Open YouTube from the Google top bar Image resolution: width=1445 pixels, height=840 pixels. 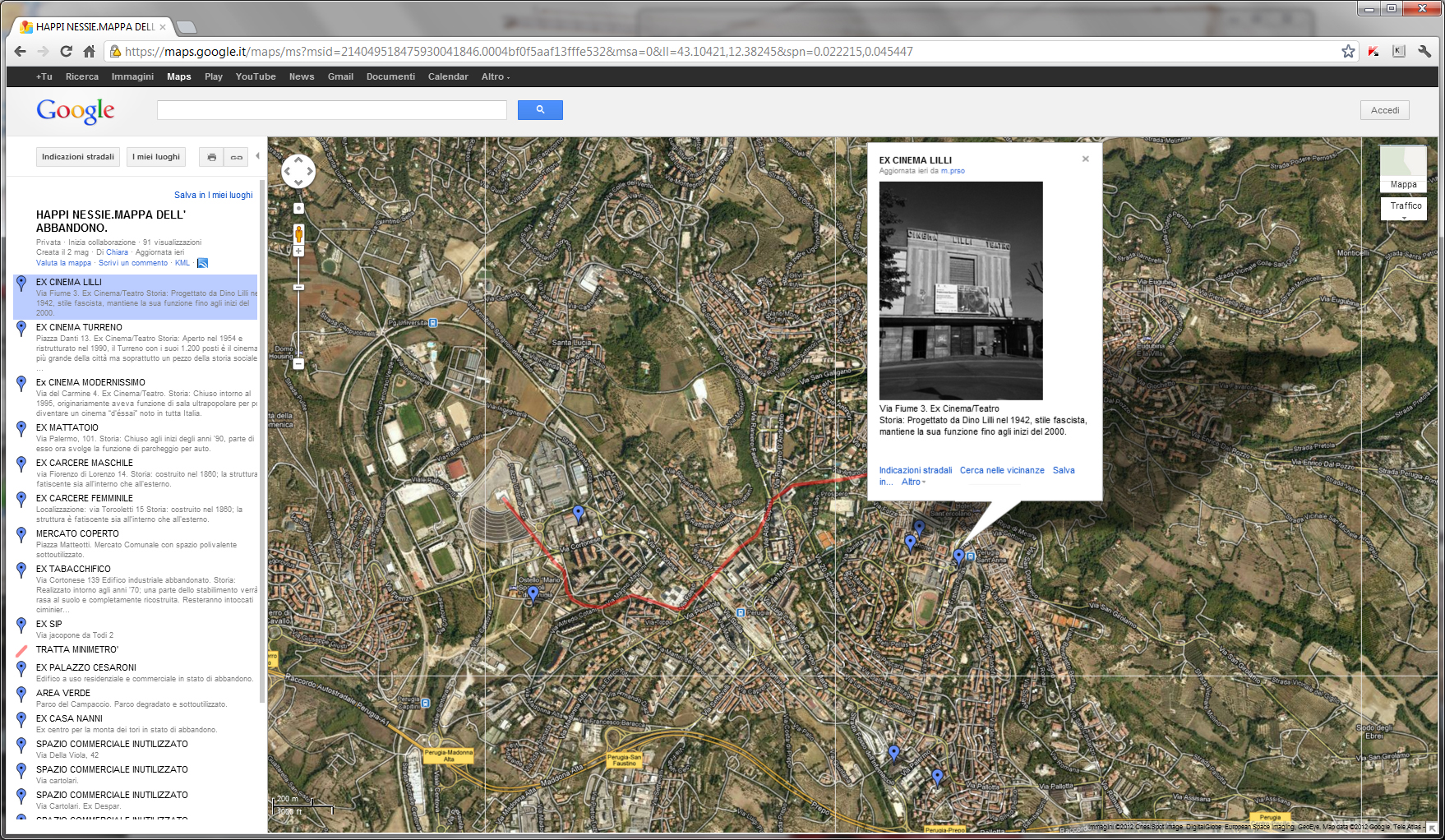[x=256, y=76]
